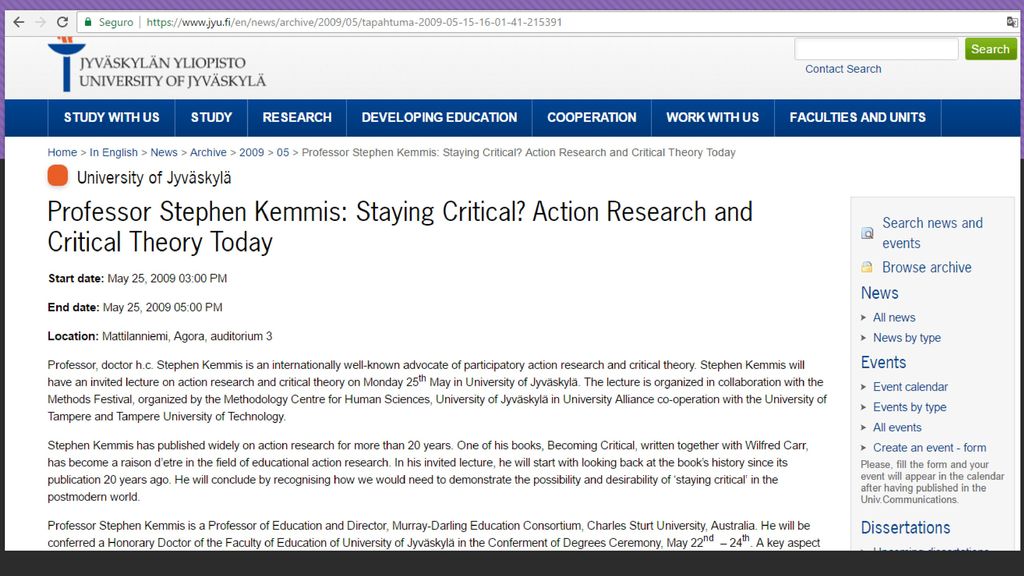Screen dimensions: 1024x576
Task: Click the end date 'May 25, 2009 05:00 PM'
Action: click(163, 307)
